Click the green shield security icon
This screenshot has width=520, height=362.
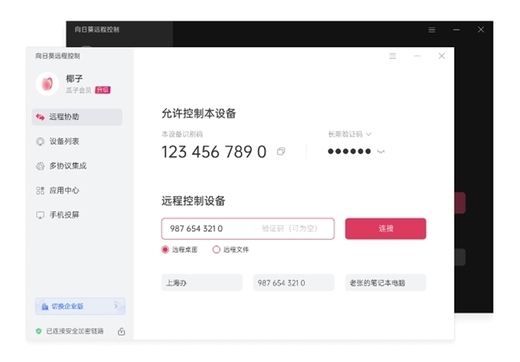coord(39,331)
